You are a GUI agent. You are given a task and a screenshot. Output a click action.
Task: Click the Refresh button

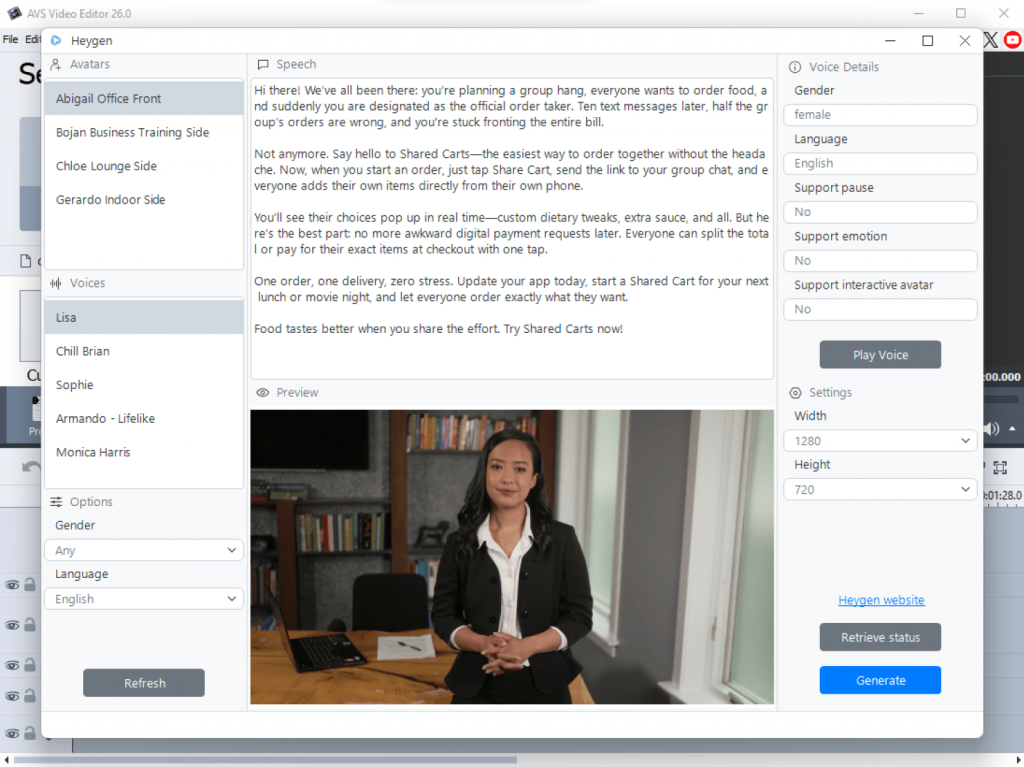pos(144,683)
